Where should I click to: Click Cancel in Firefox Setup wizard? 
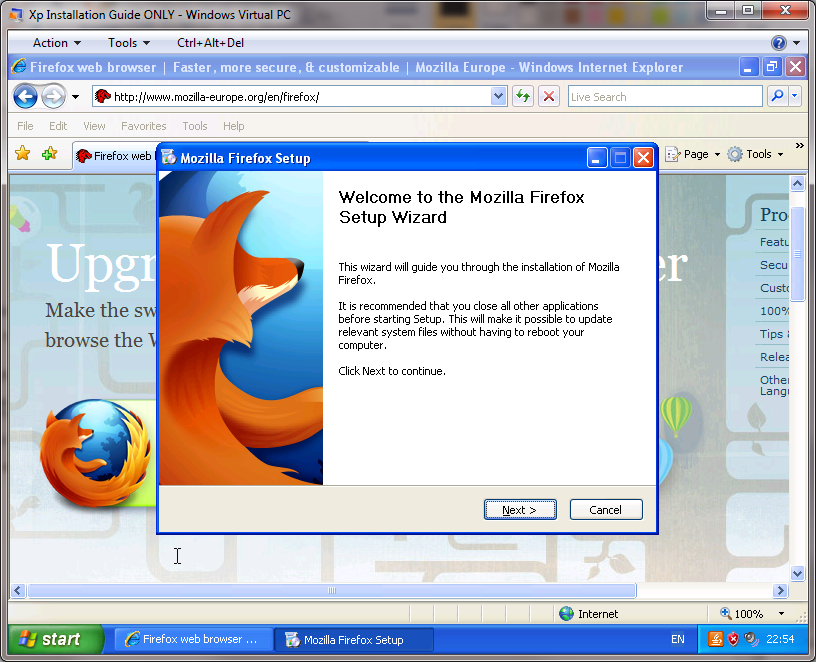606,510
